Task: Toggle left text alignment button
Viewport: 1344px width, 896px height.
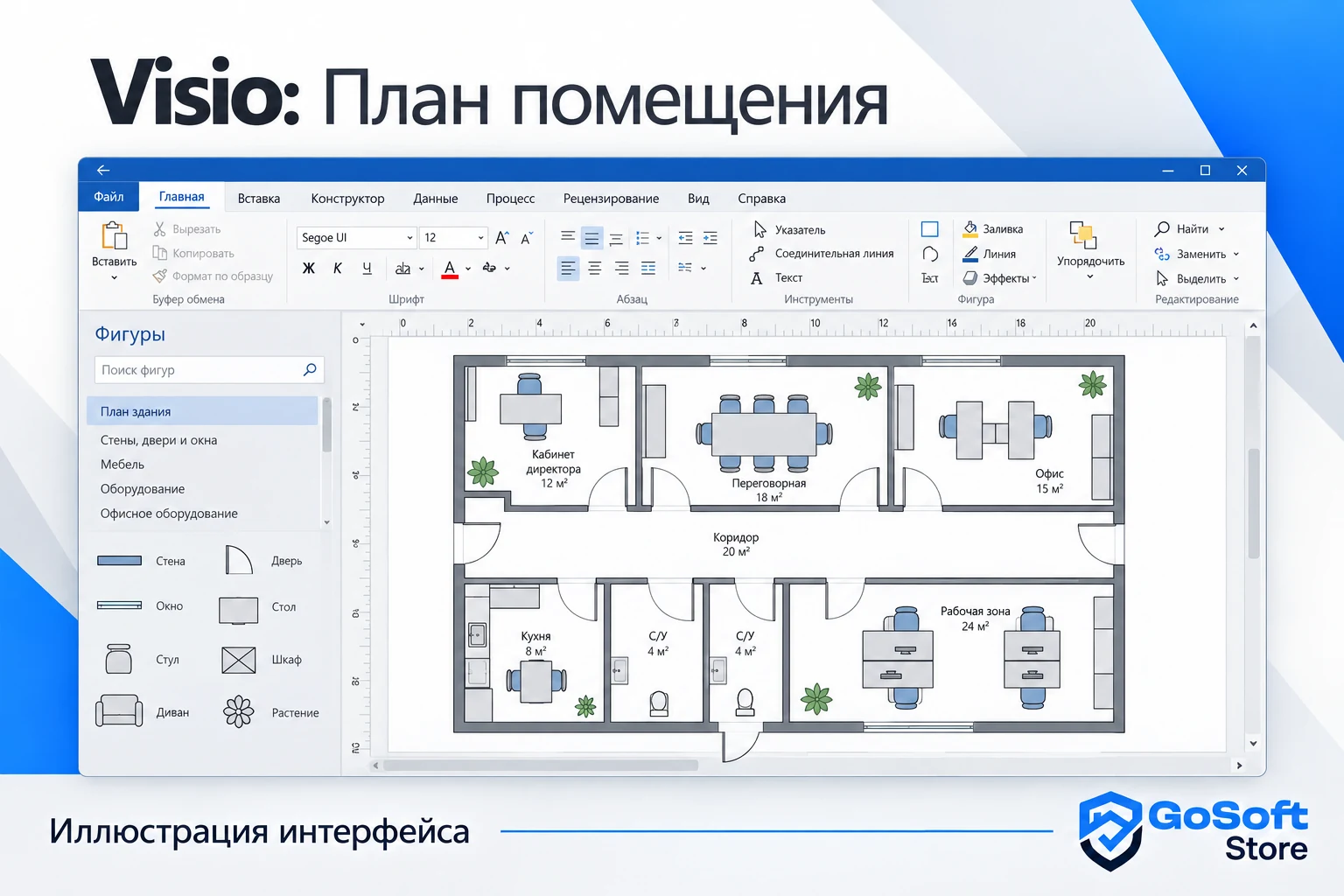Action: [x=568, y=269]
